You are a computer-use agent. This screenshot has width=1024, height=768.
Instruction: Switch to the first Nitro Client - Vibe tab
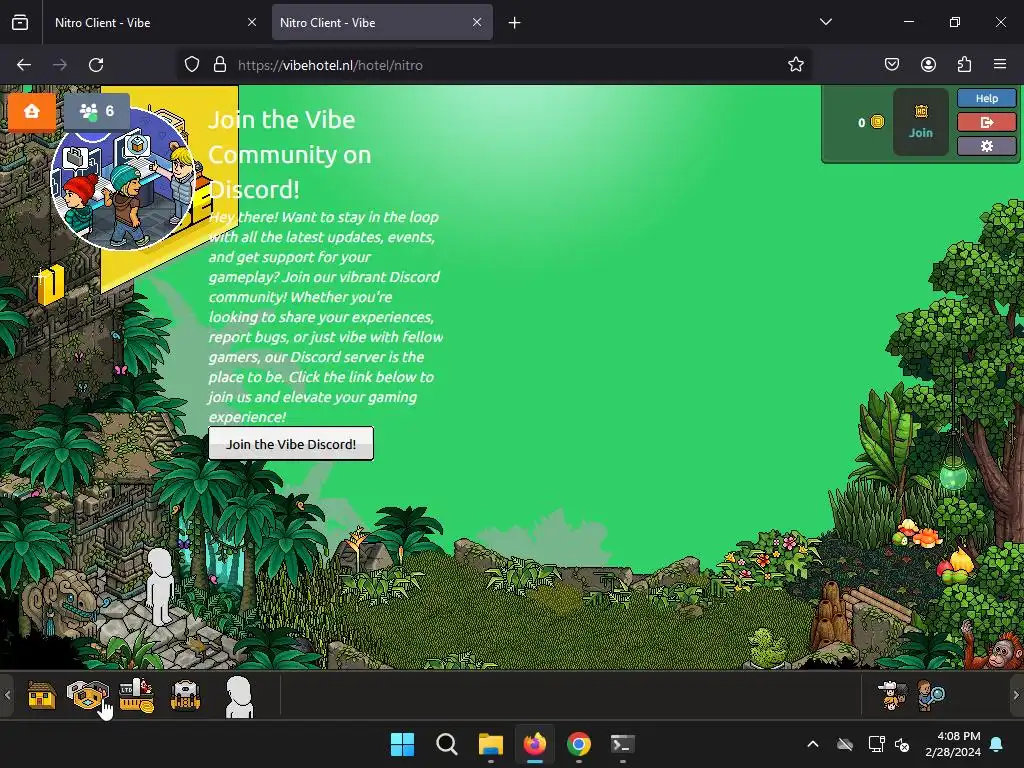point(153,22)
